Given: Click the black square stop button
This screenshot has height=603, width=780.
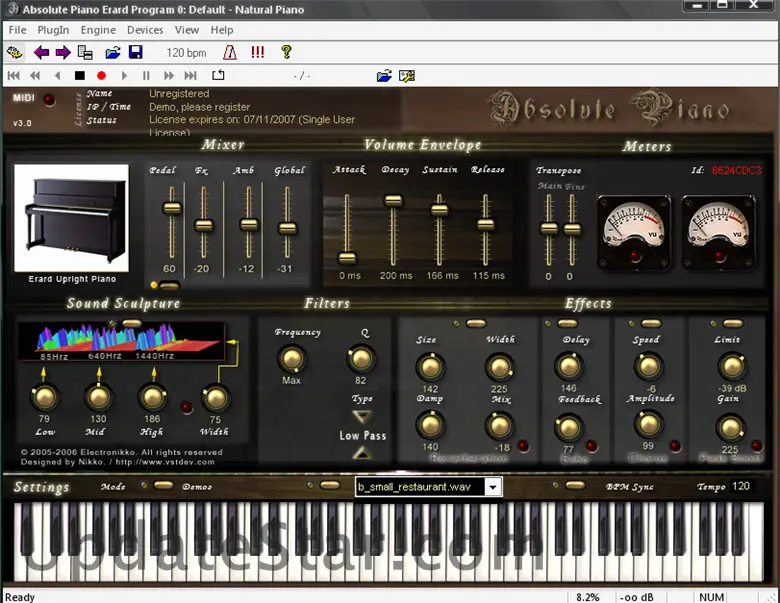Looking at the screenshot, I should pos(80,76).
